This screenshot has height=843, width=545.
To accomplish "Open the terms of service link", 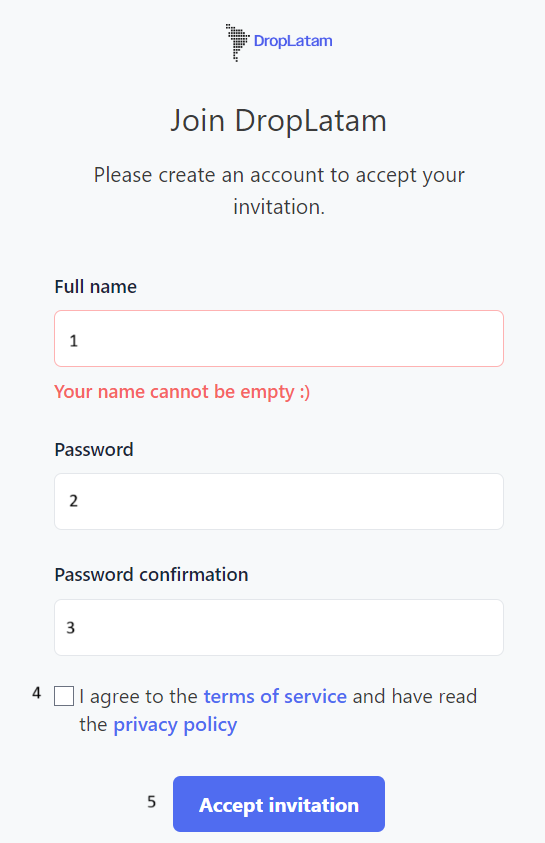I will point(275,696).
